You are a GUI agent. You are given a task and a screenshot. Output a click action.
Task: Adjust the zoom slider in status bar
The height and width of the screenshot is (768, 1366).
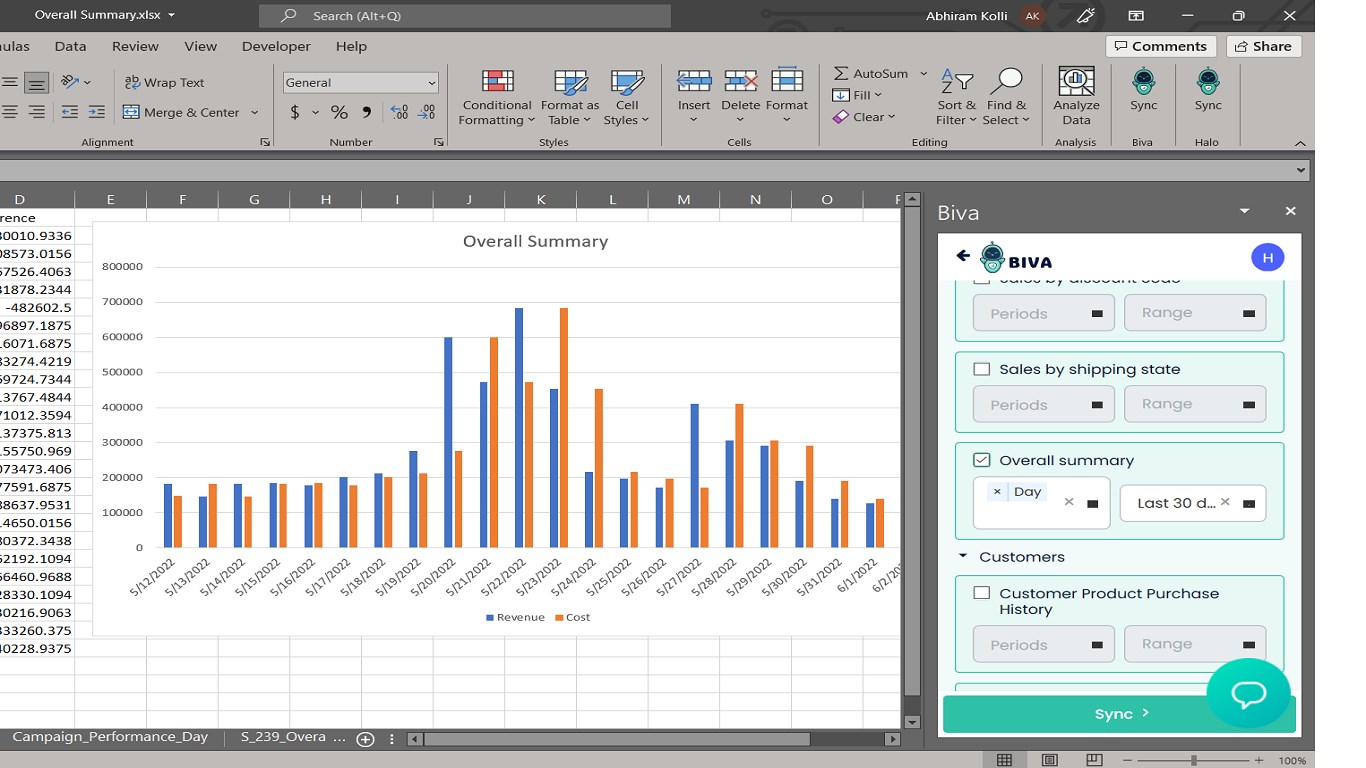pos(1193,760)
